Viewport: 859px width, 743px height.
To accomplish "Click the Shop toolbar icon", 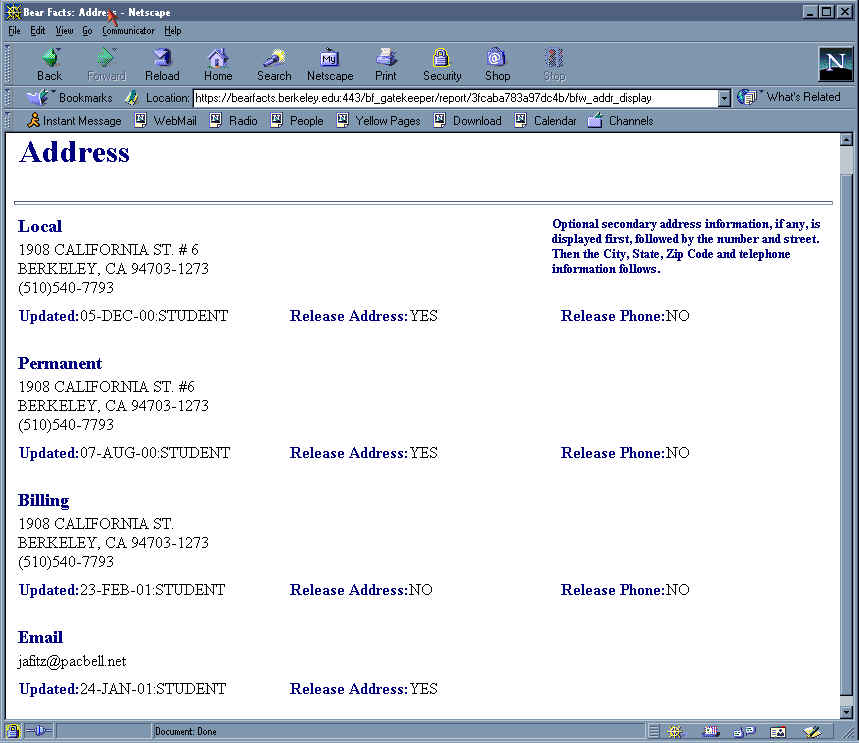I will [x=497, y=65].
